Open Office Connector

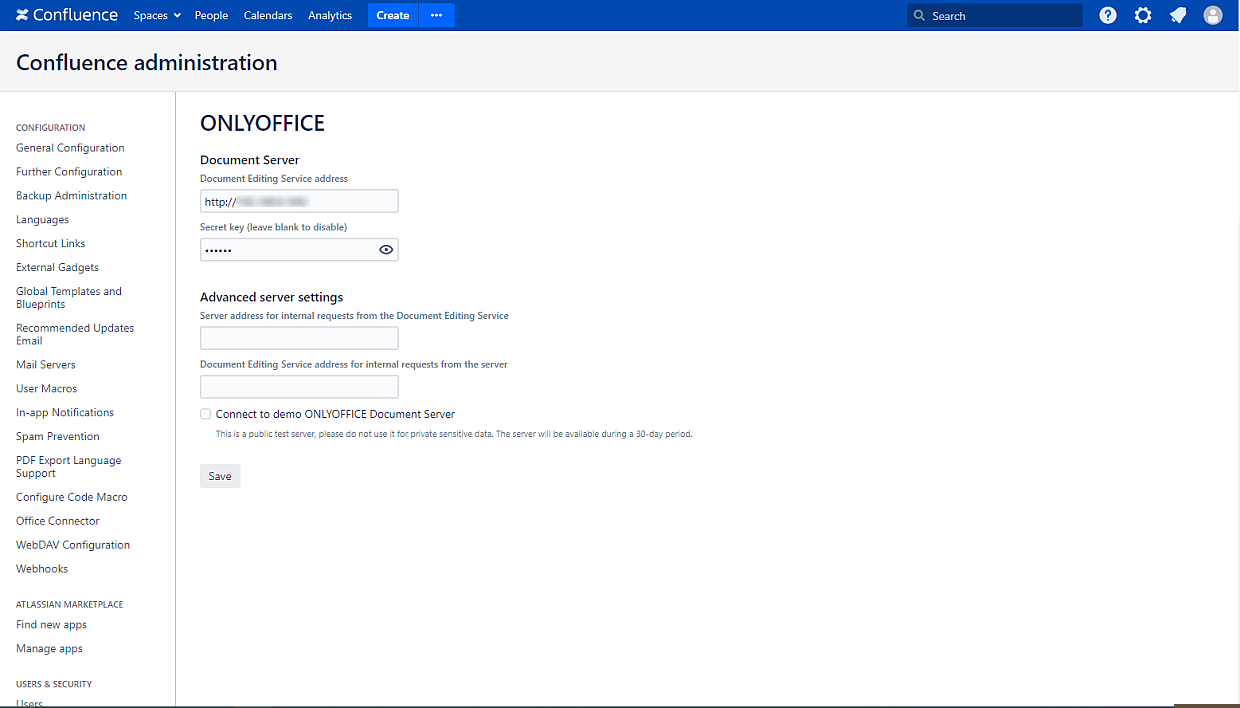point(58,521)
